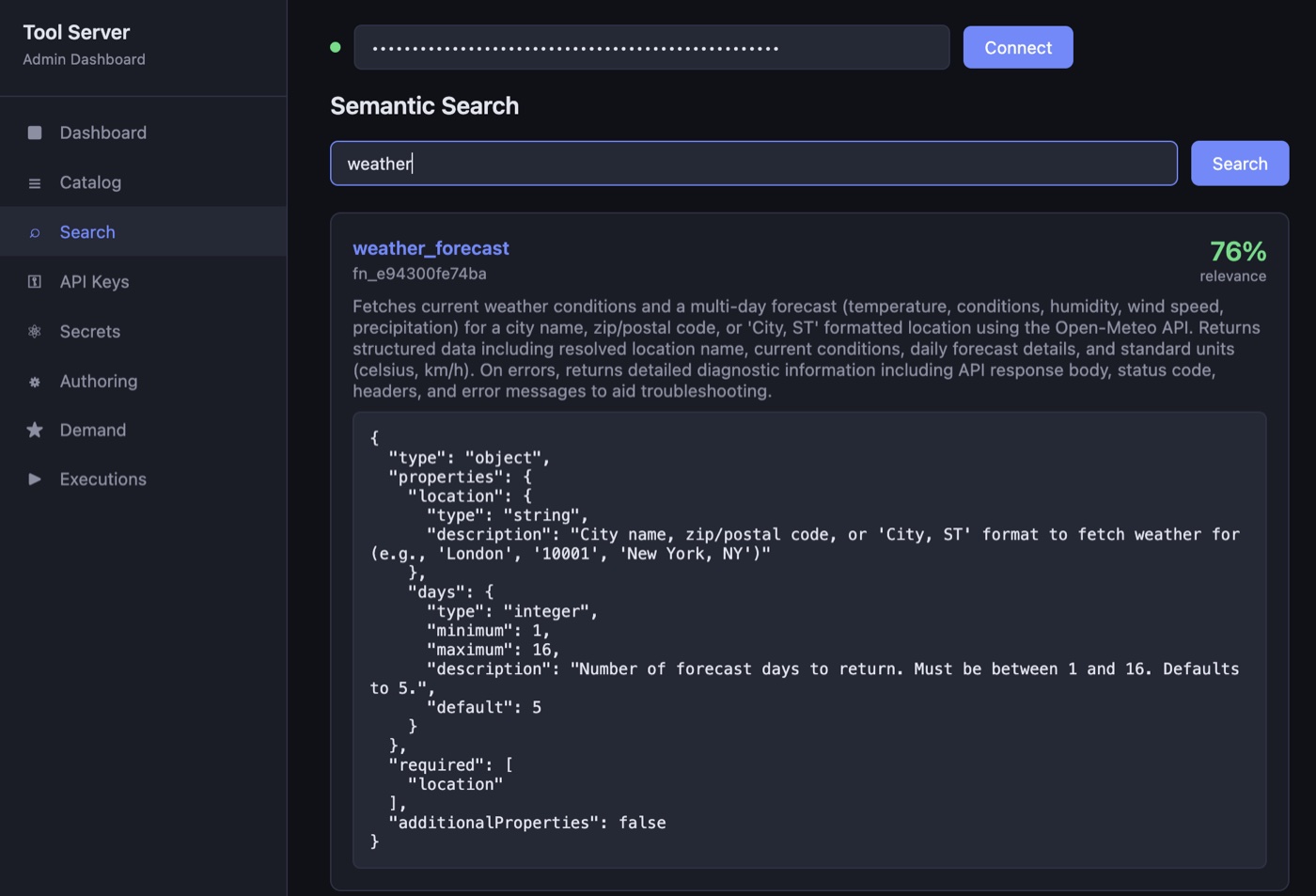Screen dimensions: 1316x896
Task: Click the function ID fn_e94300fe74ba
Action: 419,274
